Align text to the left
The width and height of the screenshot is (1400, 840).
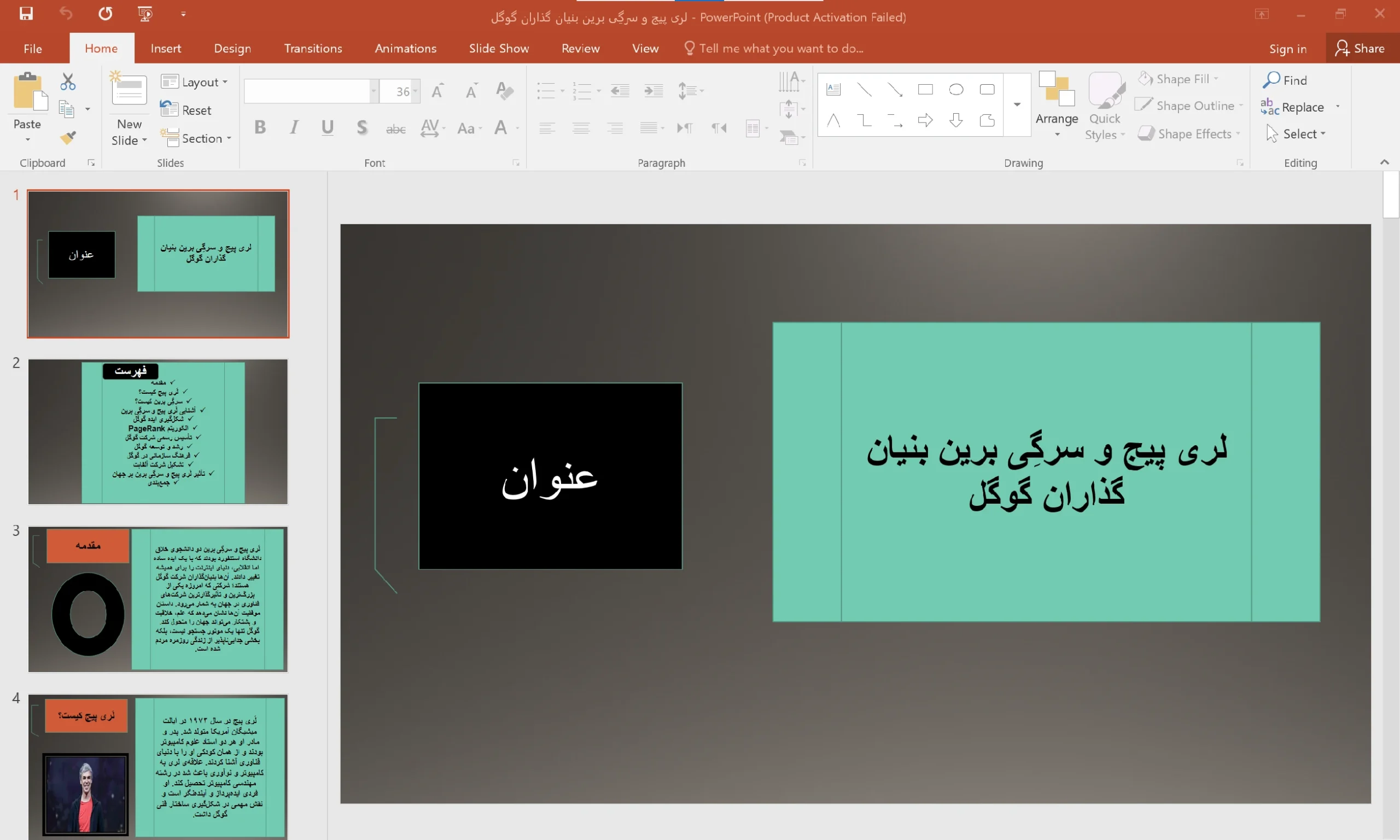click(547, 129)
